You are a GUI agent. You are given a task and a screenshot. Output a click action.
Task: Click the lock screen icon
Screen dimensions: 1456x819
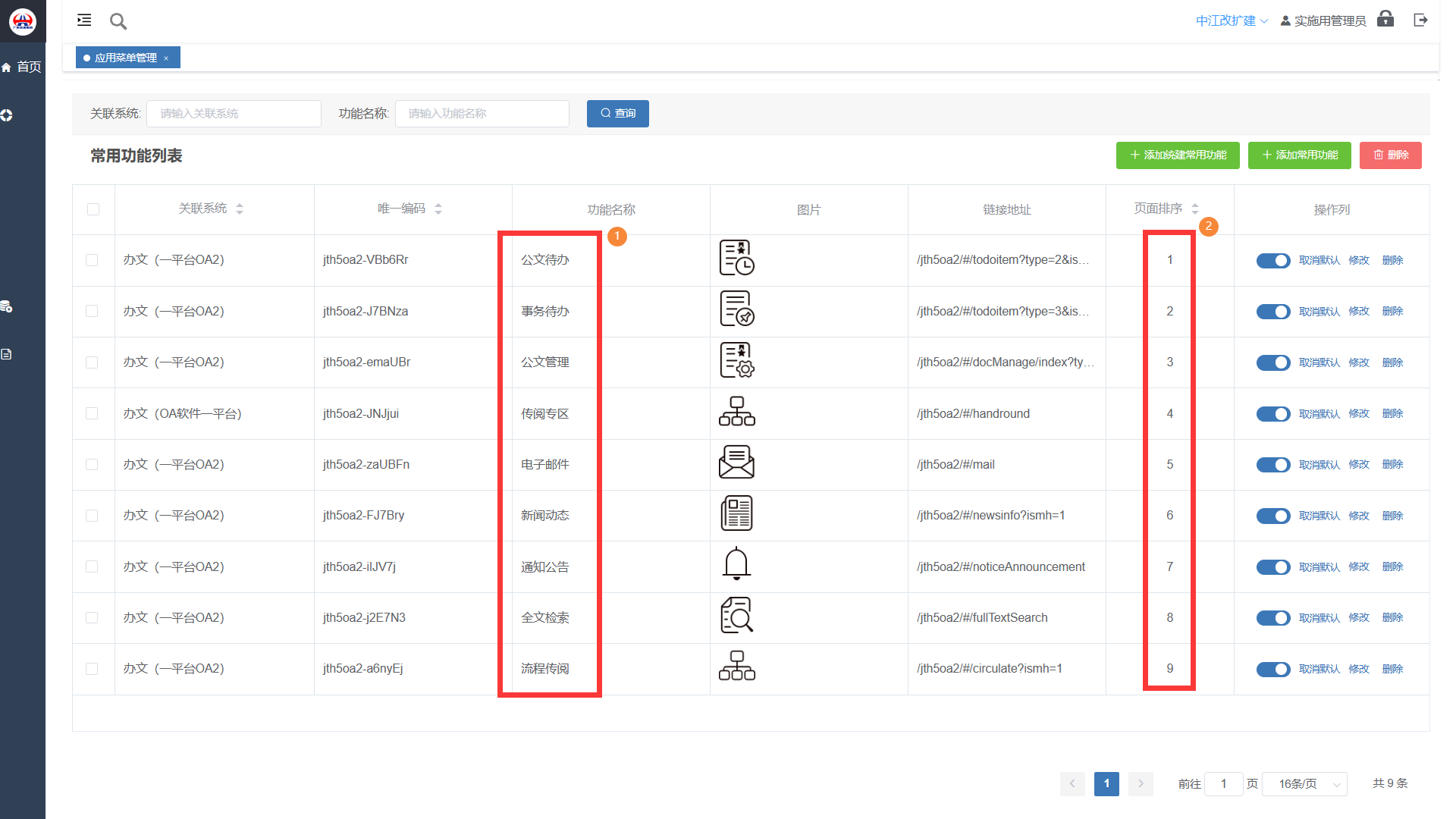click(x=1385, y=20)
